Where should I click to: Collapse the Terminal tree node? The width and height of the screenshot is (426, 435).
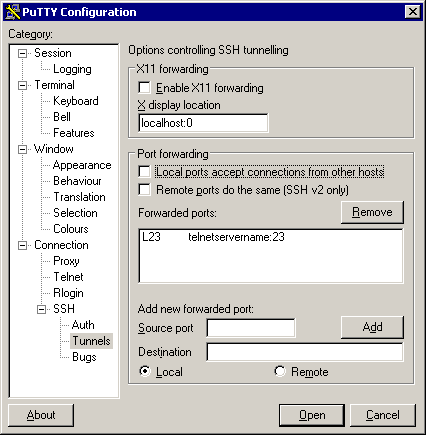(22, 85)
